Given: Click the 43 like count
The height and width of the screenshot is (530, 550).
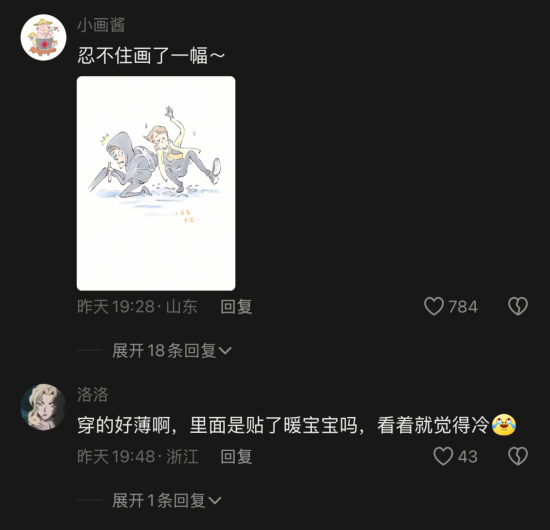Looking at the screenshot, I should click(x=468, y=456).
